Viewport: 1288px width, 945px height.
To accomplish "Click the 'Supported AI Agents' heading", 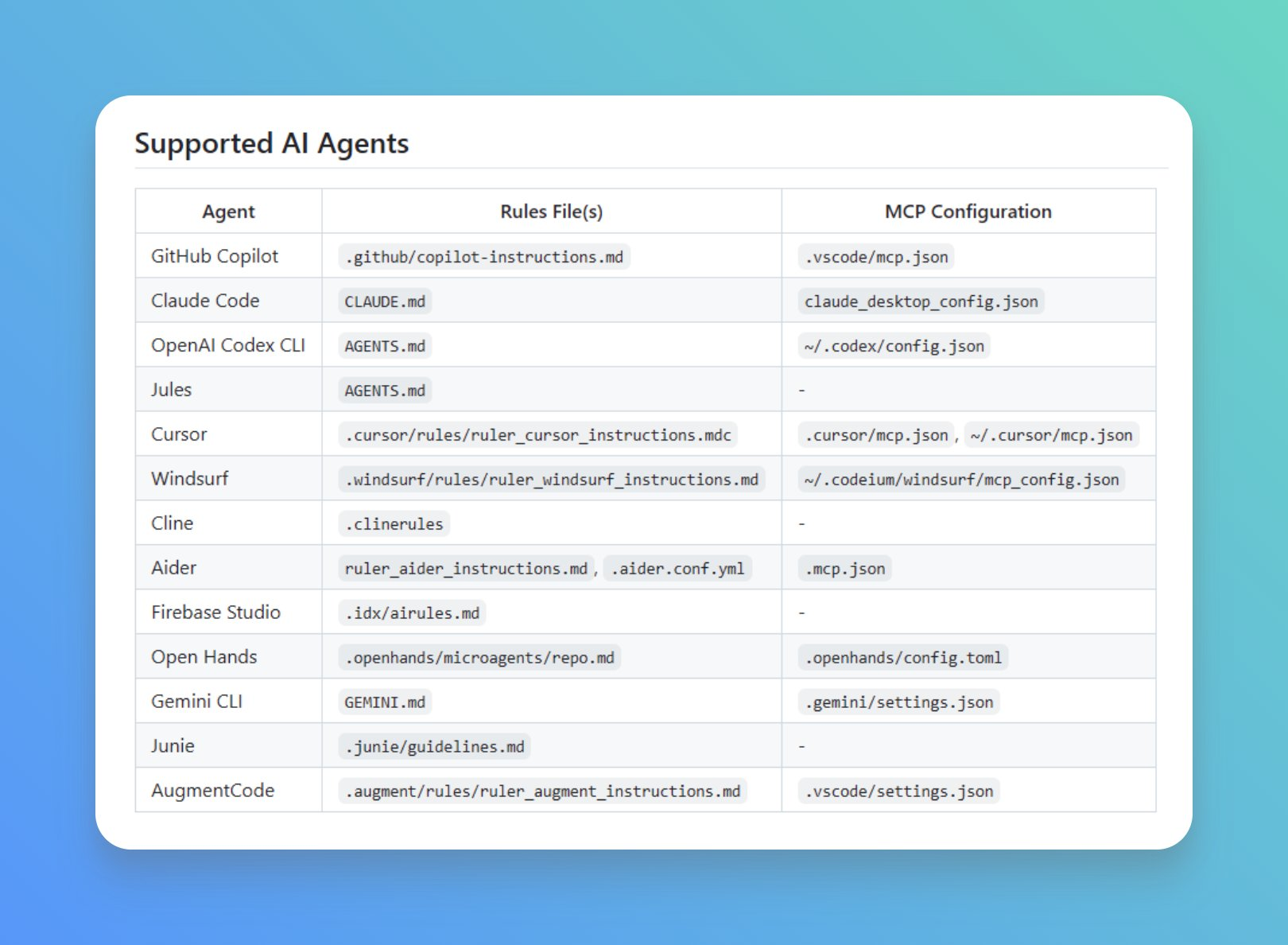I will point(271,144).
